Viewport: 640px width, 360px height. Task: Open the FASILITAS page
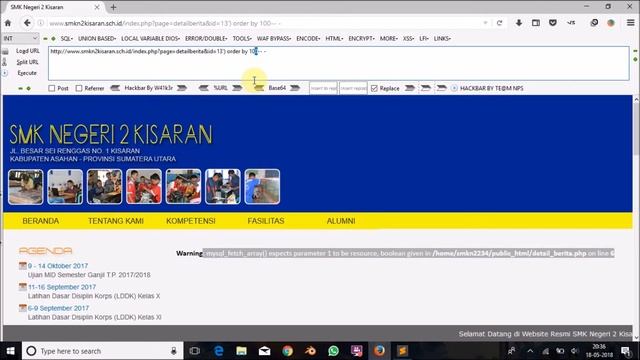tap(266, 221)
